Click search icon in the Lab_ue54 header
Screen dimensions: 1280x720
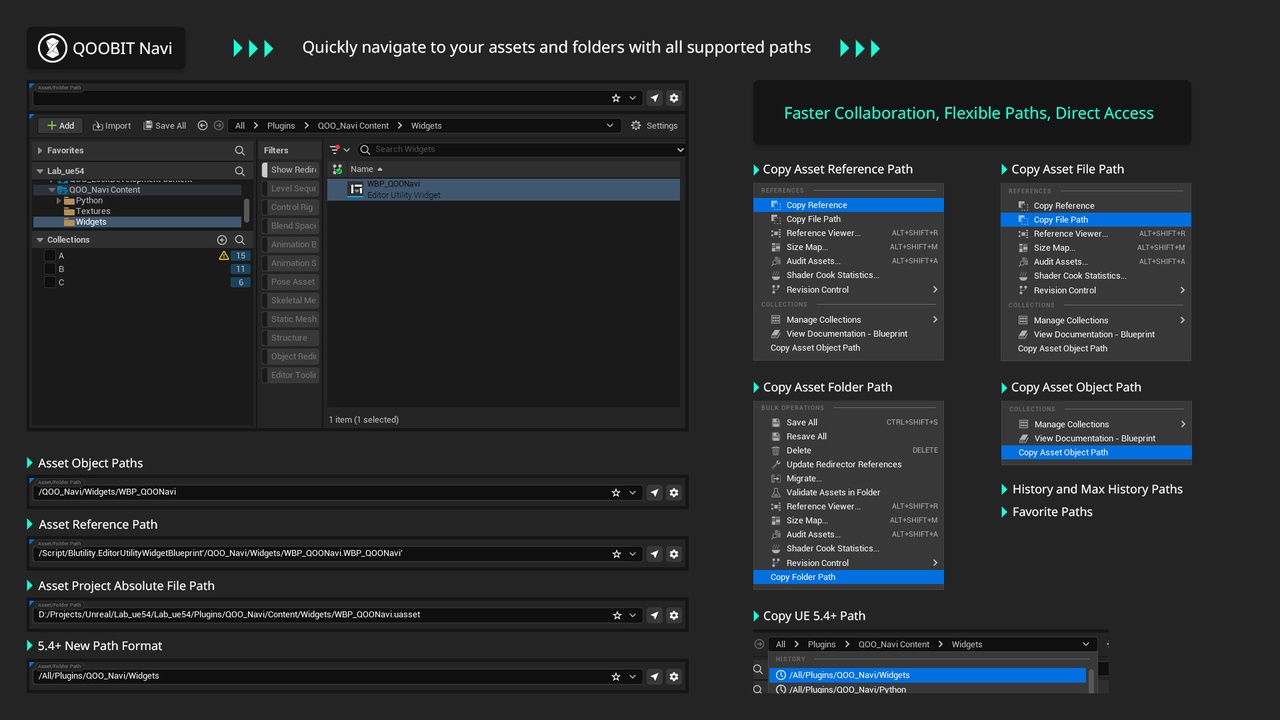(240, 171)
